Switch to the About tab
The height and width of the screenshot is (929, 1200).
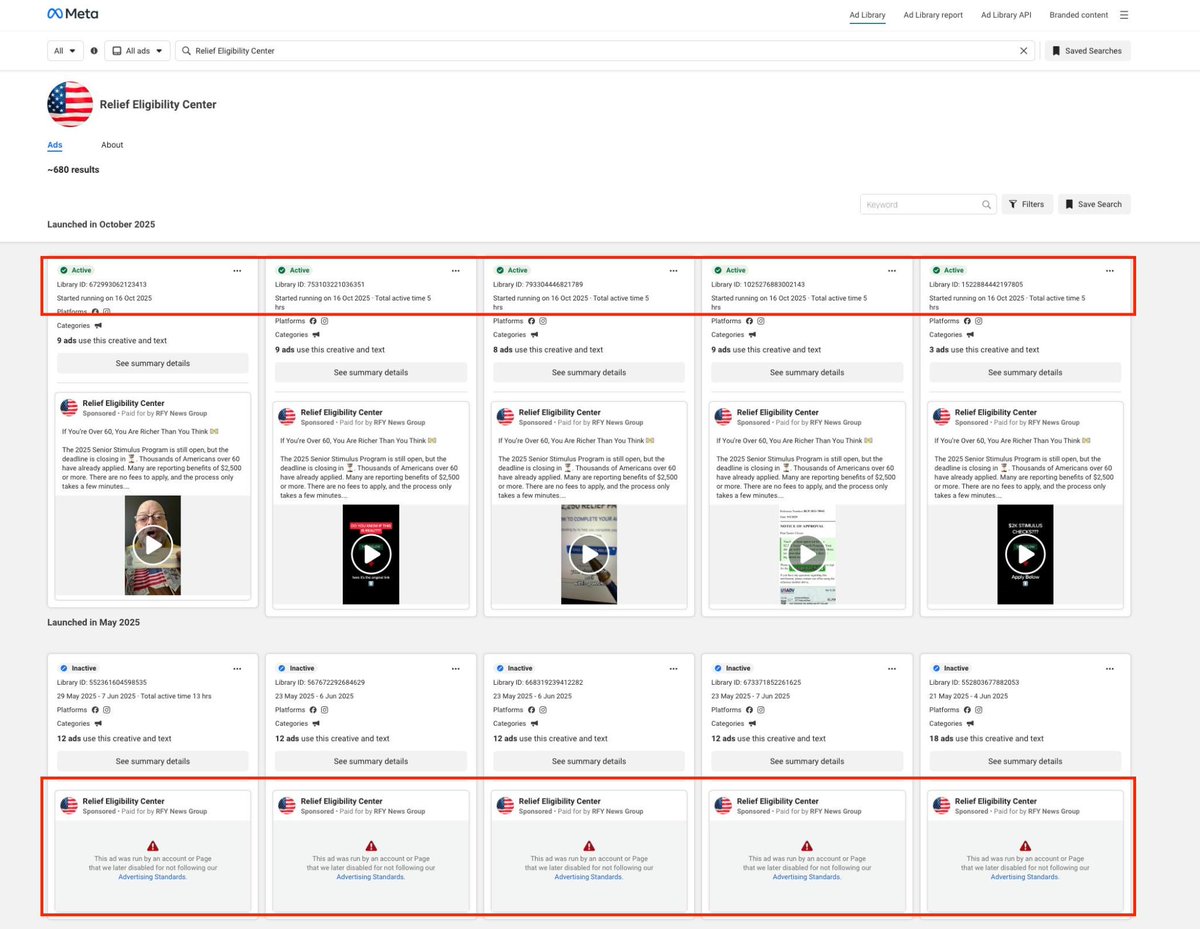coord(112,145)
